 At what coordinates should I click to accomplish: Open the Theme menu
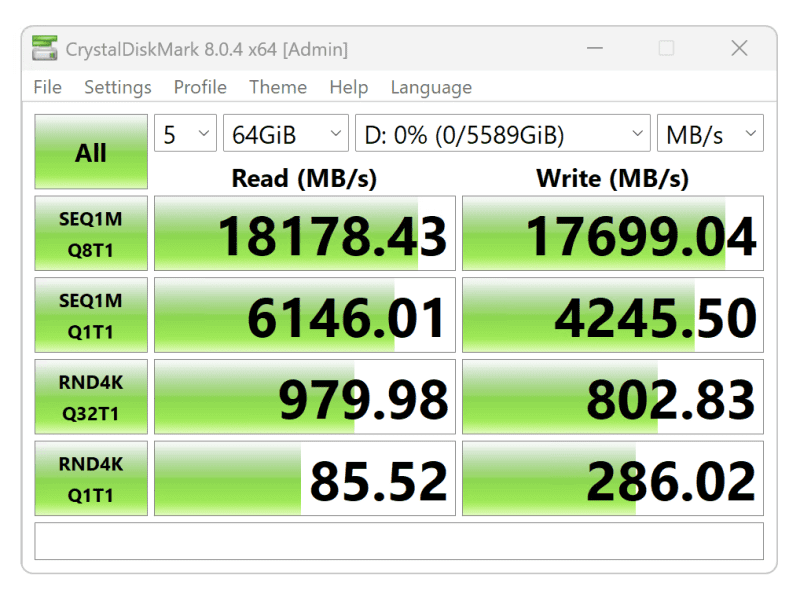tap(278, 87)
